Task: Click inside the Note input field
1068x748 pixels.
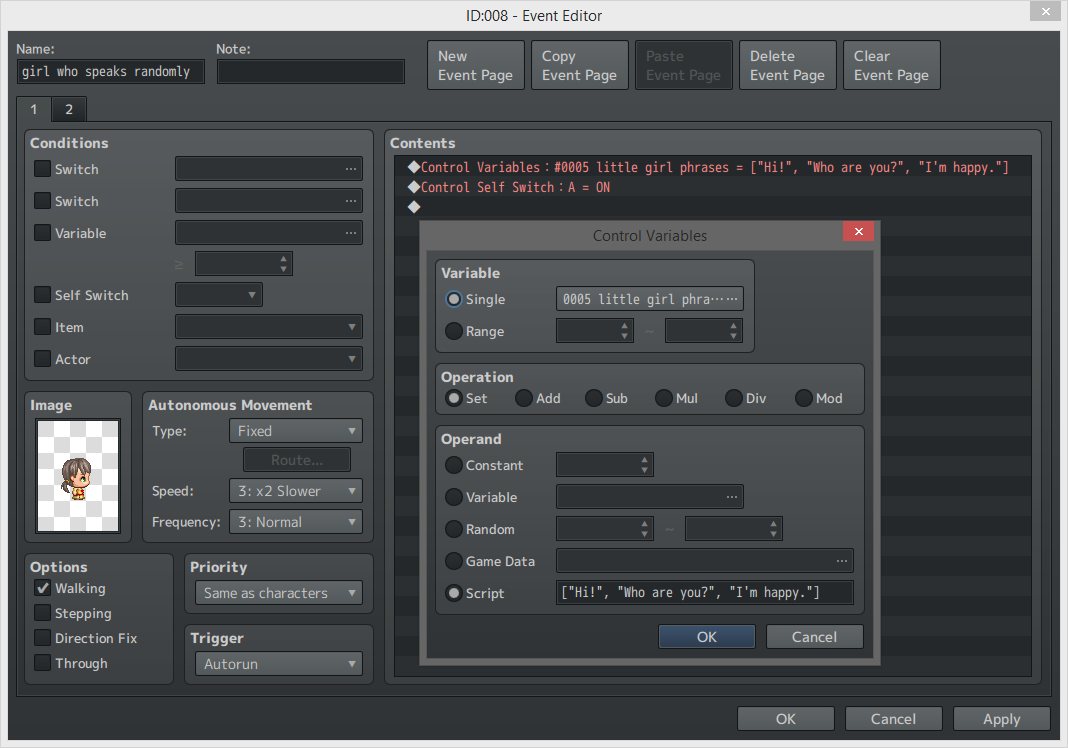Action: click(x=310, y=71)
